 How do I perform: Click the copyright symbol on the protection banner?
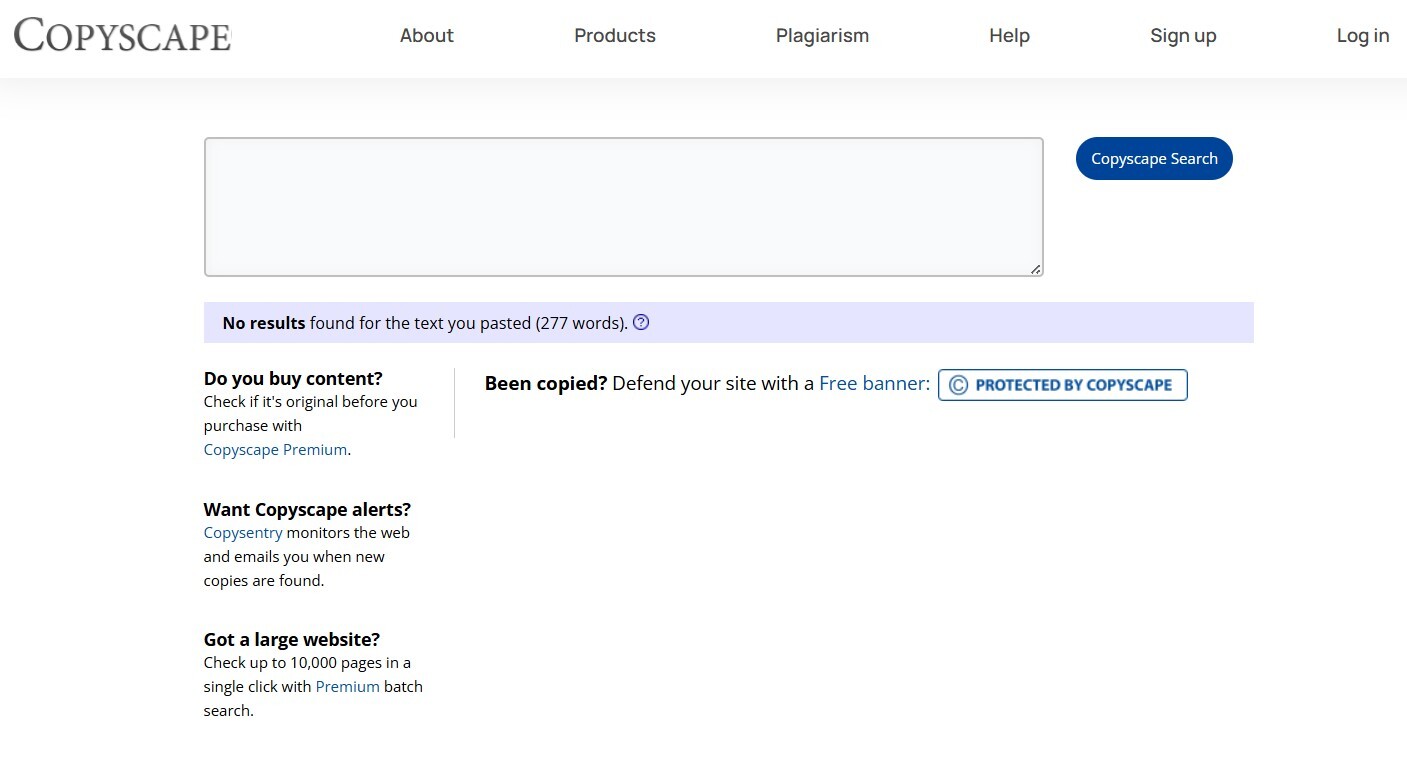click(956, 384)
